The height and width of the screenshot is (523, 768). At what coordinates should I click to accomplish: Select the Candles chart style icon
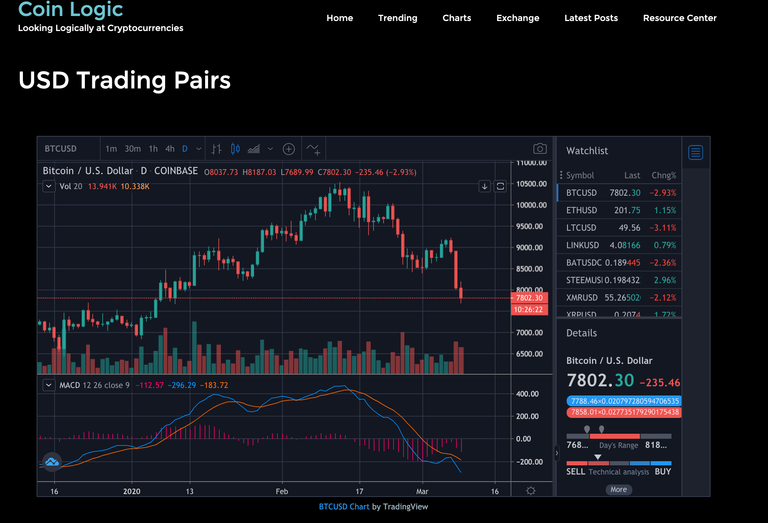point(235,149)
